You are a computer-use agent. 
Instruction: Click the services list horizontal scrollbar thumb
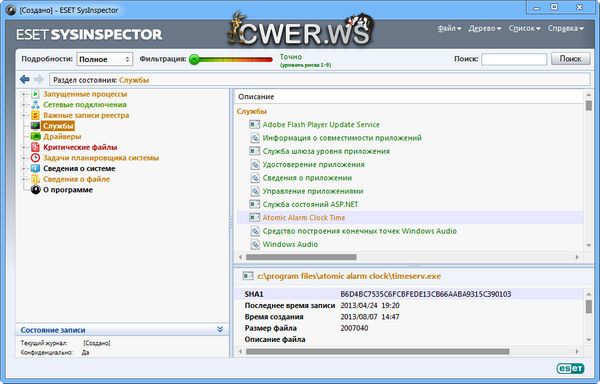coord(301,257)
